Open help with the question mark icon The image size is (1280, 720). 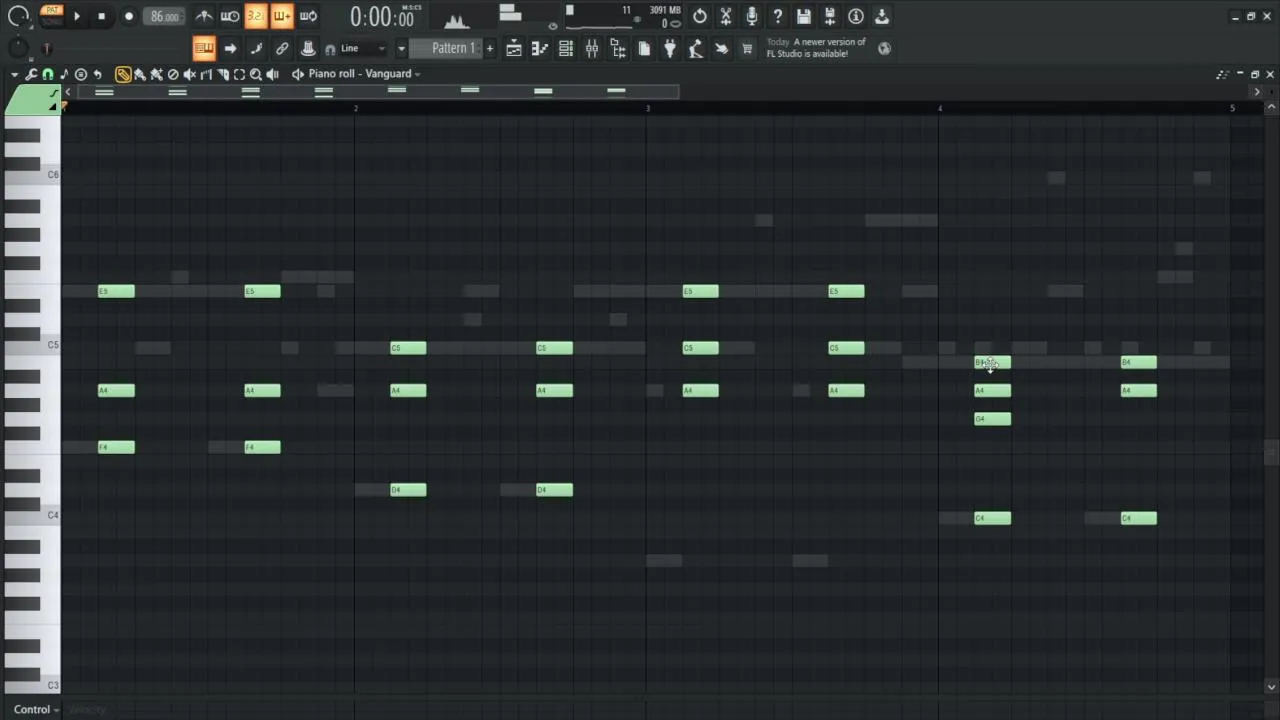778,16
